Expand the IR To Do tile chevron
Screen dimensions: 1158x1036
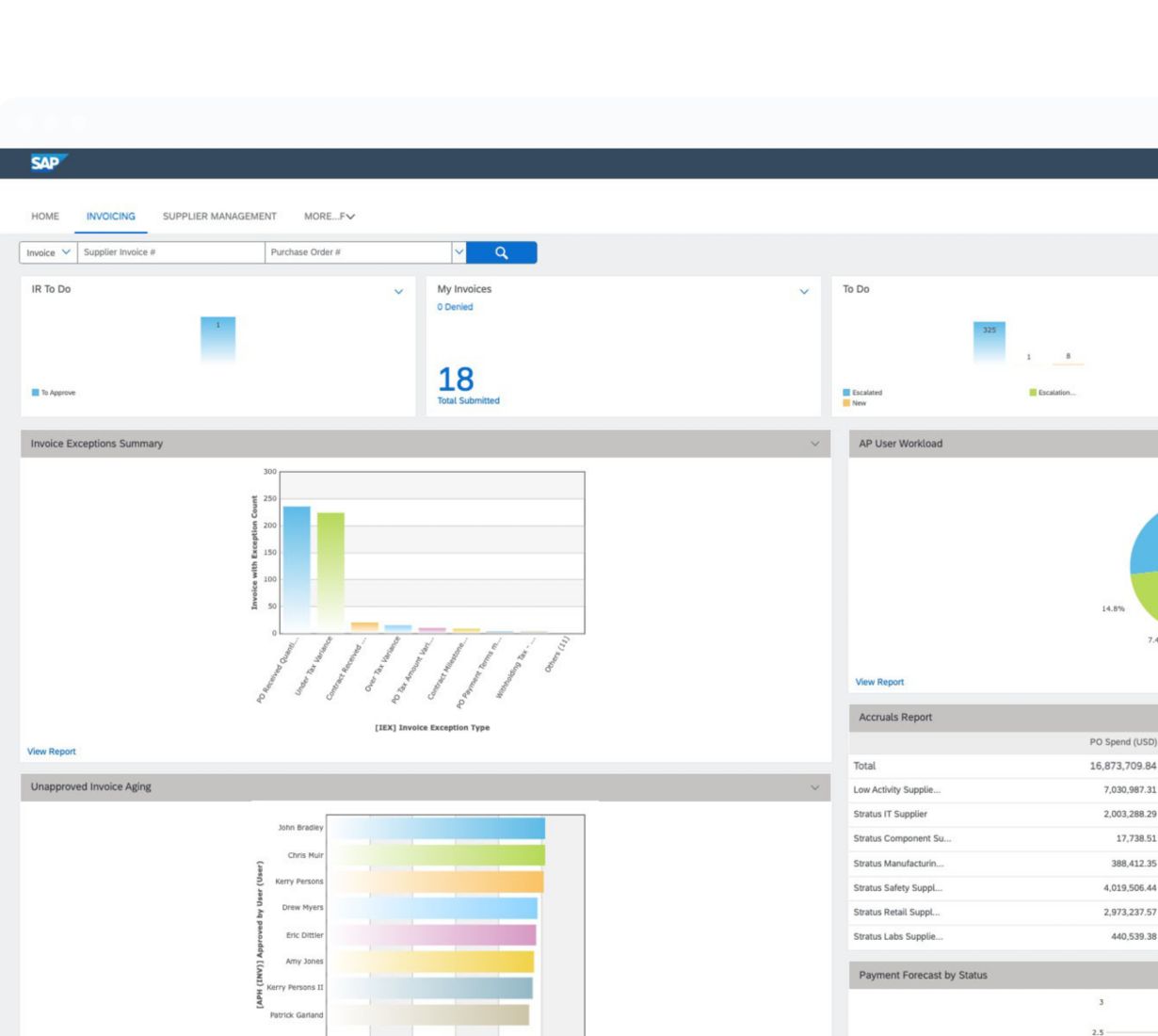point(398,292)
